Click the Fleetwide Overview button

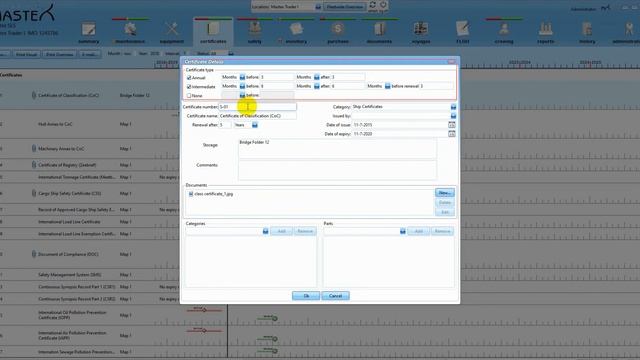344,7
